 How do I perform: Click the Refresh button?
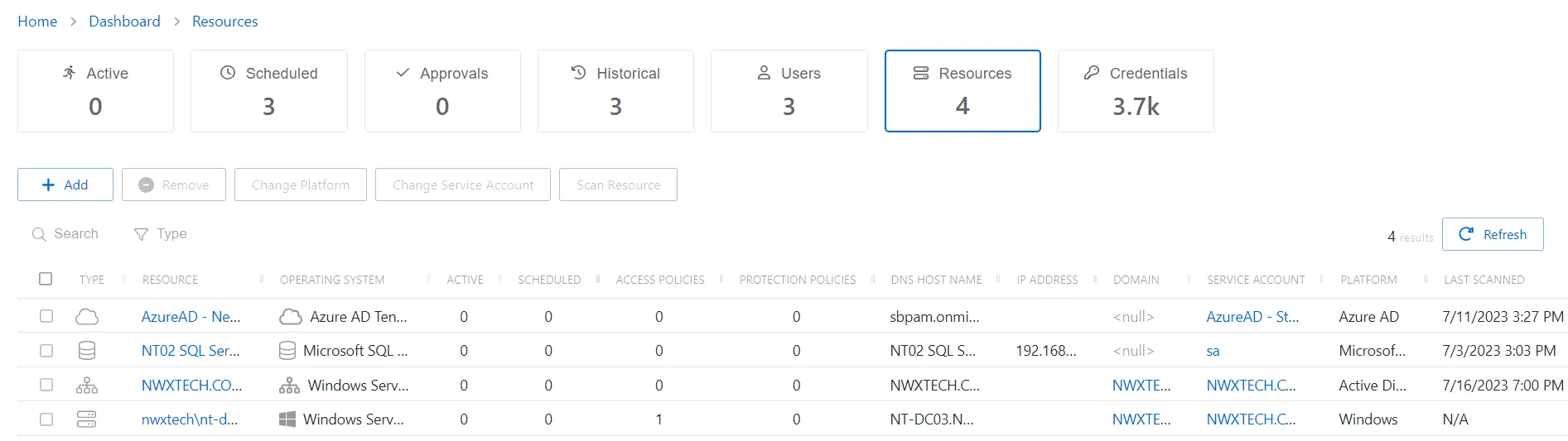click(1493, 234)
